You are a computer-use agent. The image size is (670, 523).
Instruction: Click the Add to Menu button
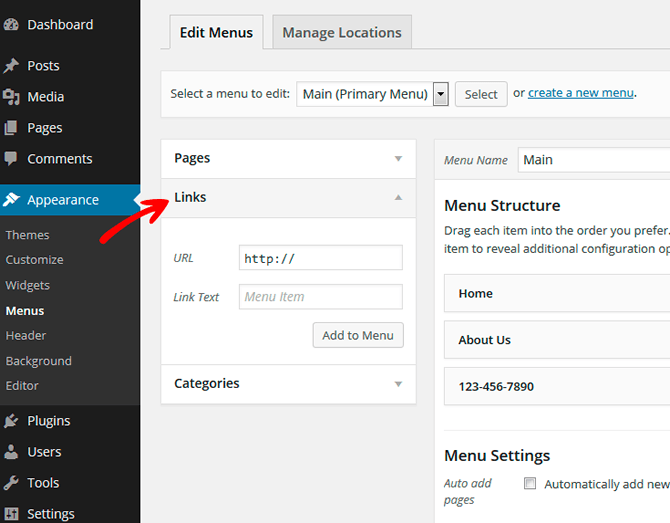tap(358, 335)
